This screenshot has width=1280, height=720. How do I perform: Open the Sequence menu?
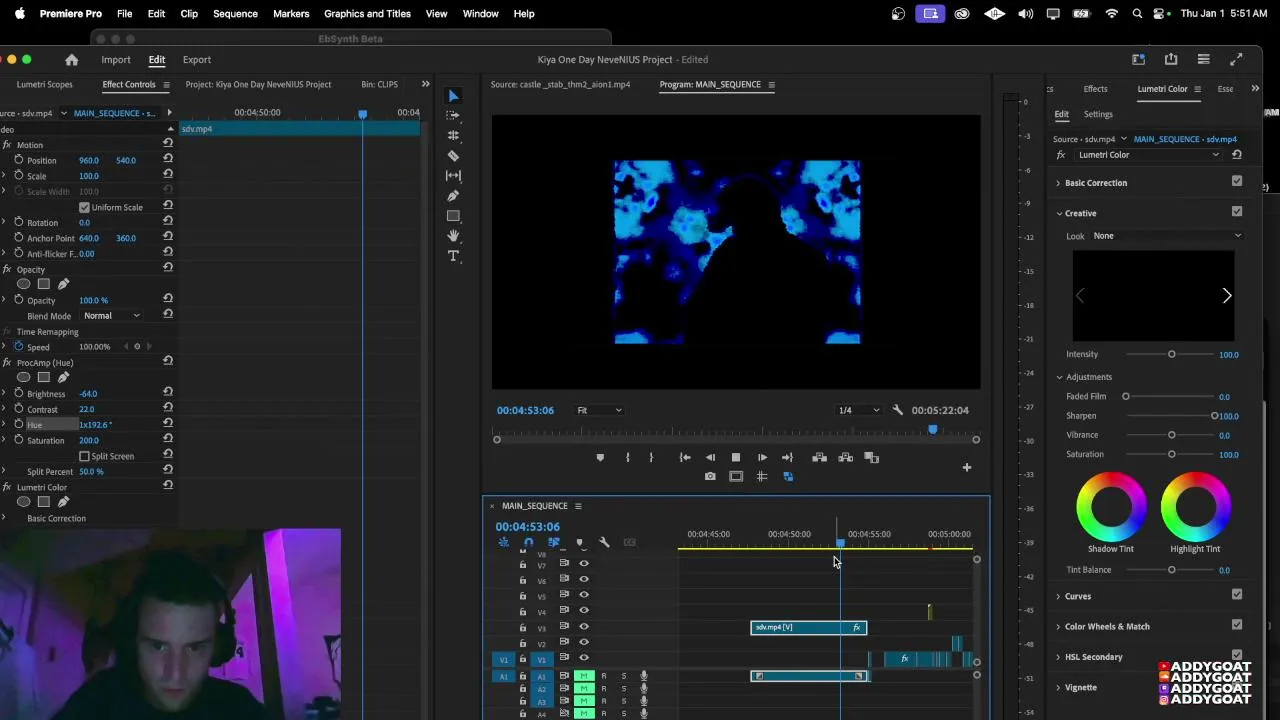point(235,14)
